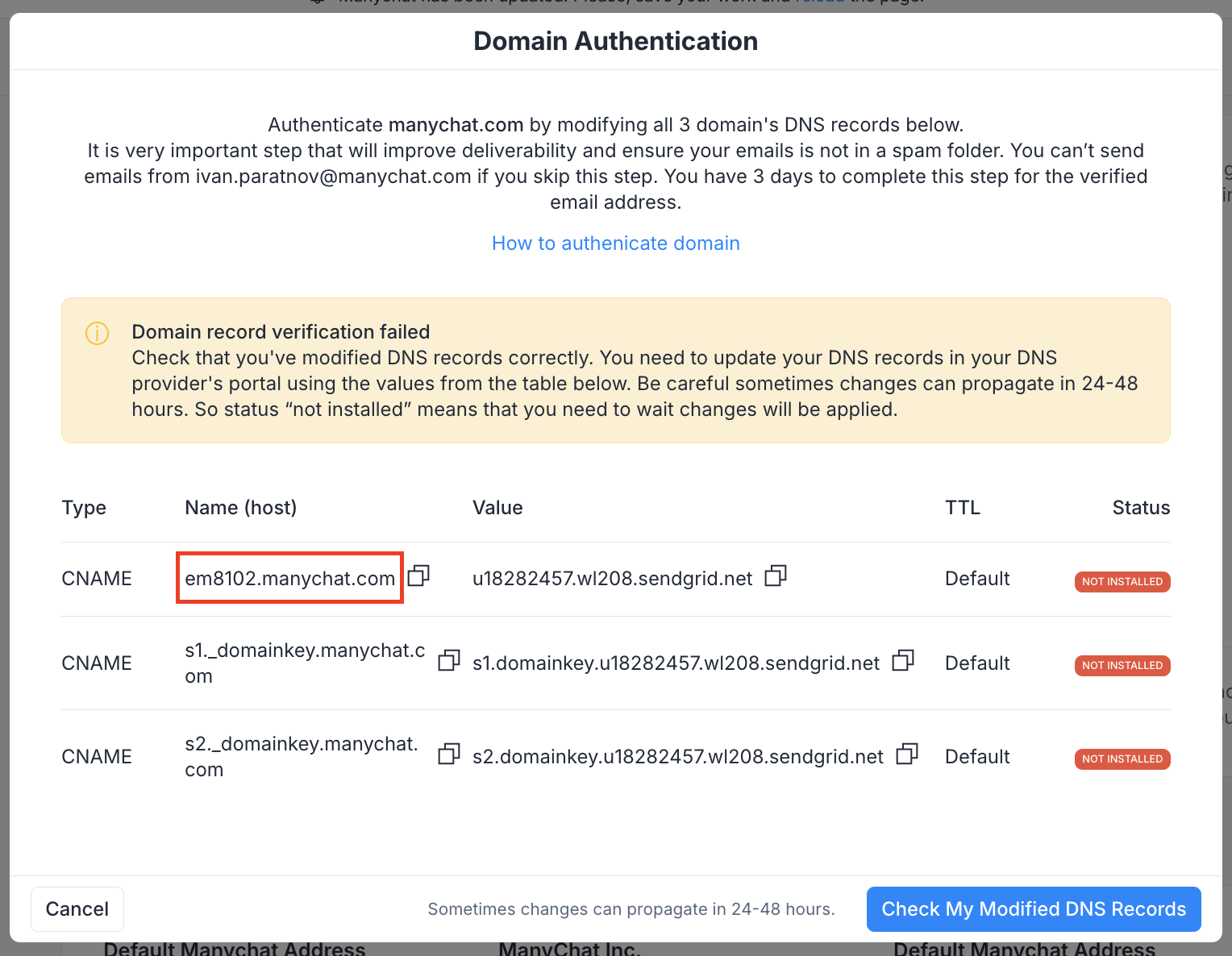Select the em8102.manychat.com host text
This screenshot has height=956, width=1232.
pos(290,579)
